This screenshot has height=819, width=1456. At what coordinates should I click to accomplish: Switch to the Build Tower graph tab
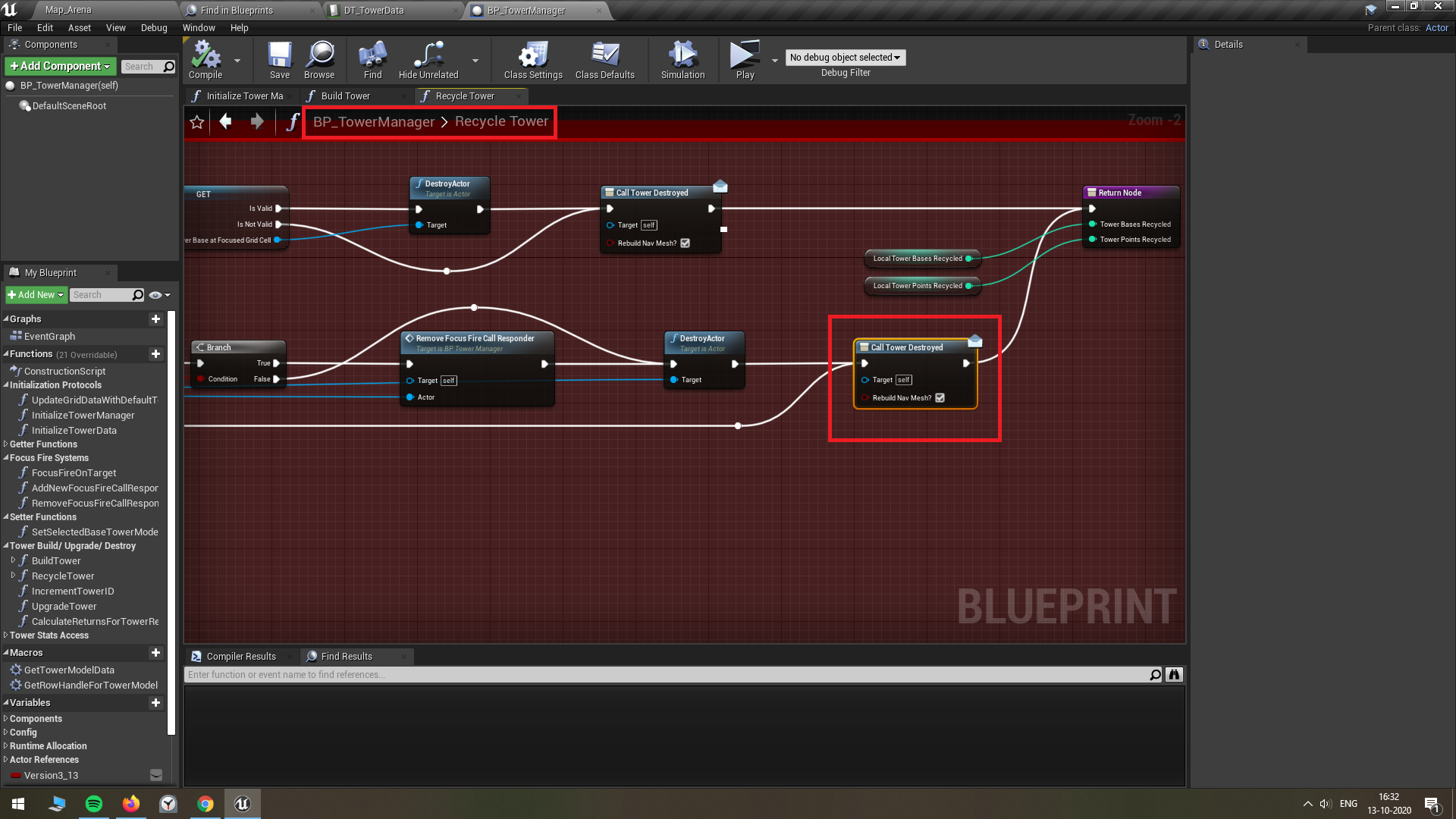tap(345, 96)
